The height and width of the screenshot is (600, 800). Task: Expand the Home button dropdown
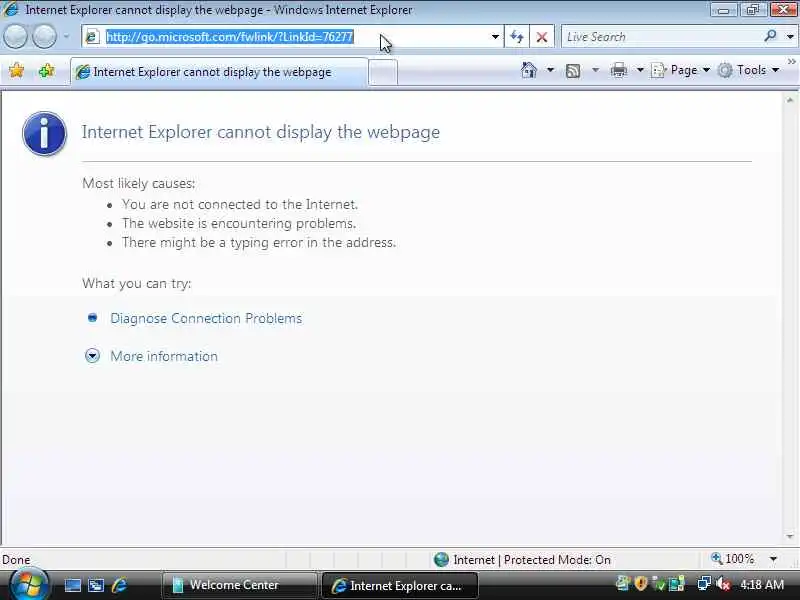(x=550, y=70)
